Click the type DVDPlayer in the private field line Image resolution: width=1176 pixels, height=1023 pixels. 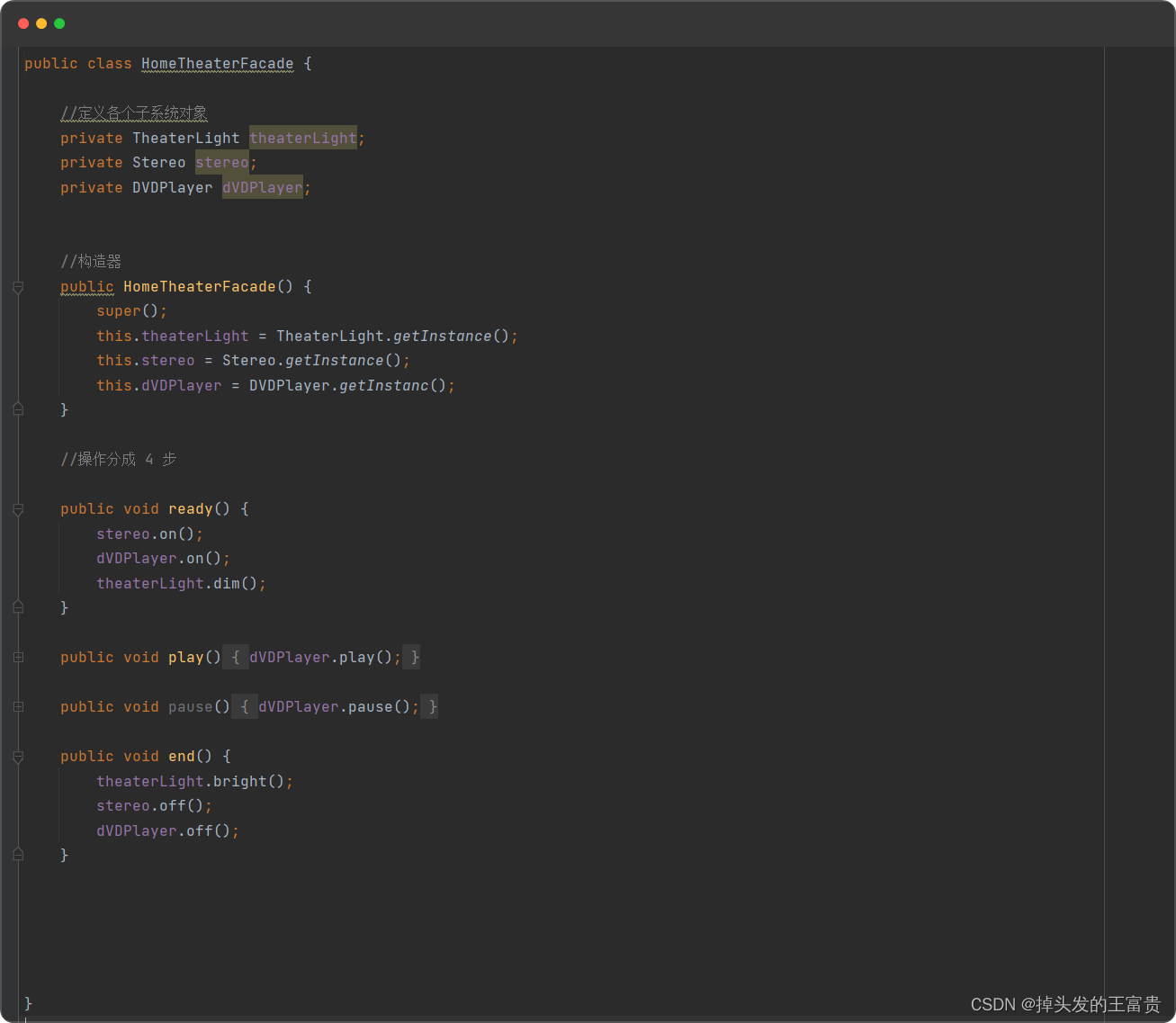click(x=173, y=187)
